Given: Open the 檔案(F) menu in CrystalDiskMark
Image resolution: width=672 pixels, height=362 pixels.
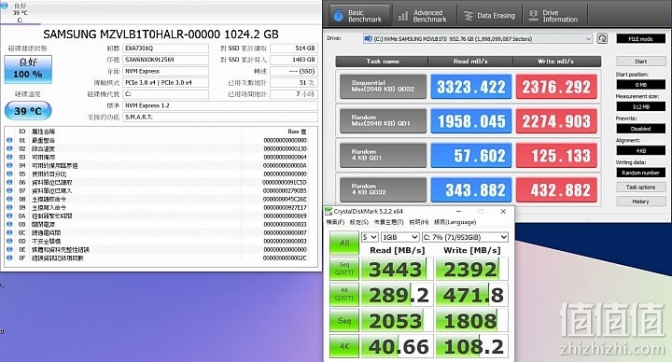Looking at the screenshot, I should [335, 222].
